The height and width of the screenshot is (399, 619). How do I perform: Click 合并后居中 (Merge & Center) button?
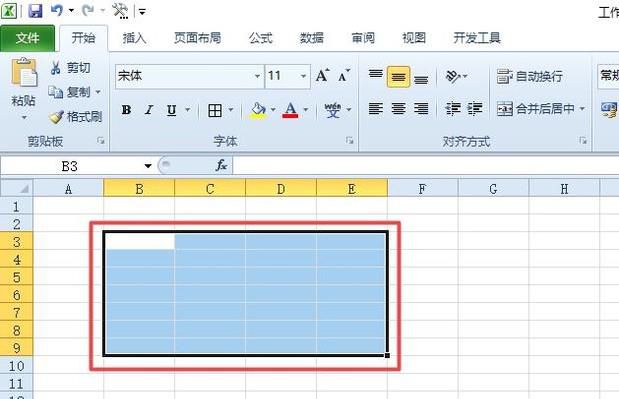pyautogui.click(x=536, y=109)
